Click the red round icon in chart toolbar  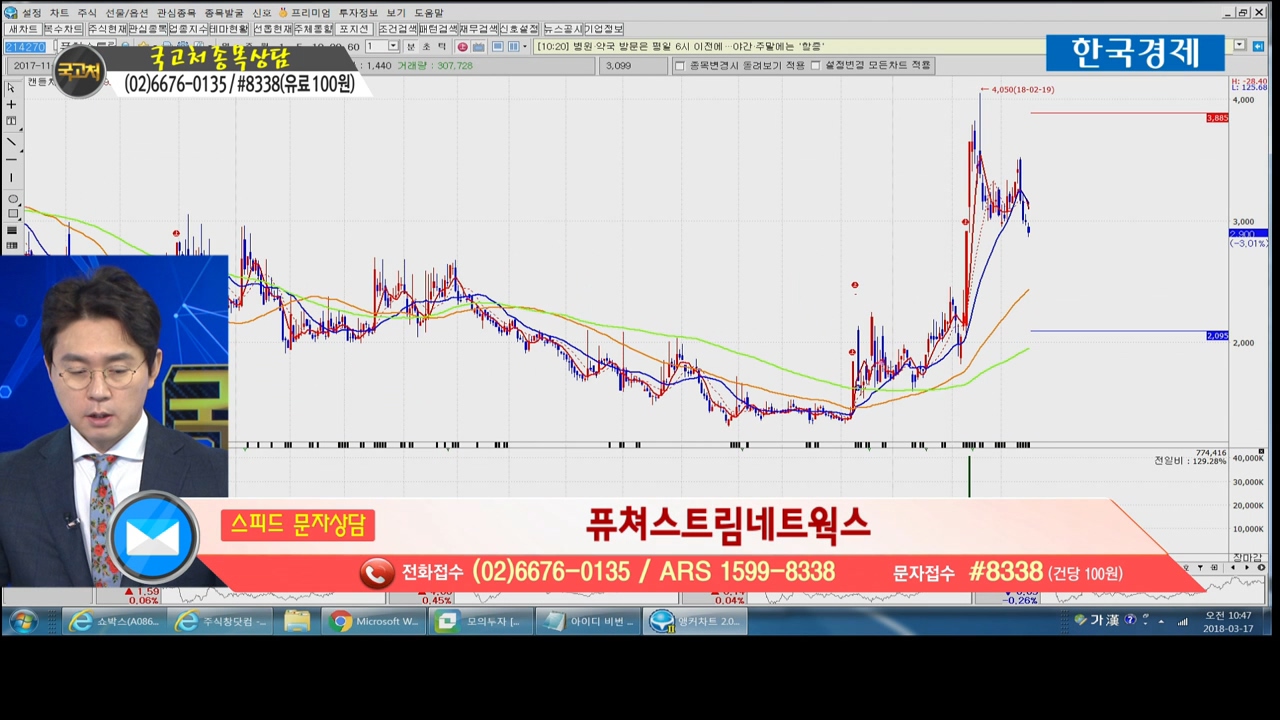462,47
